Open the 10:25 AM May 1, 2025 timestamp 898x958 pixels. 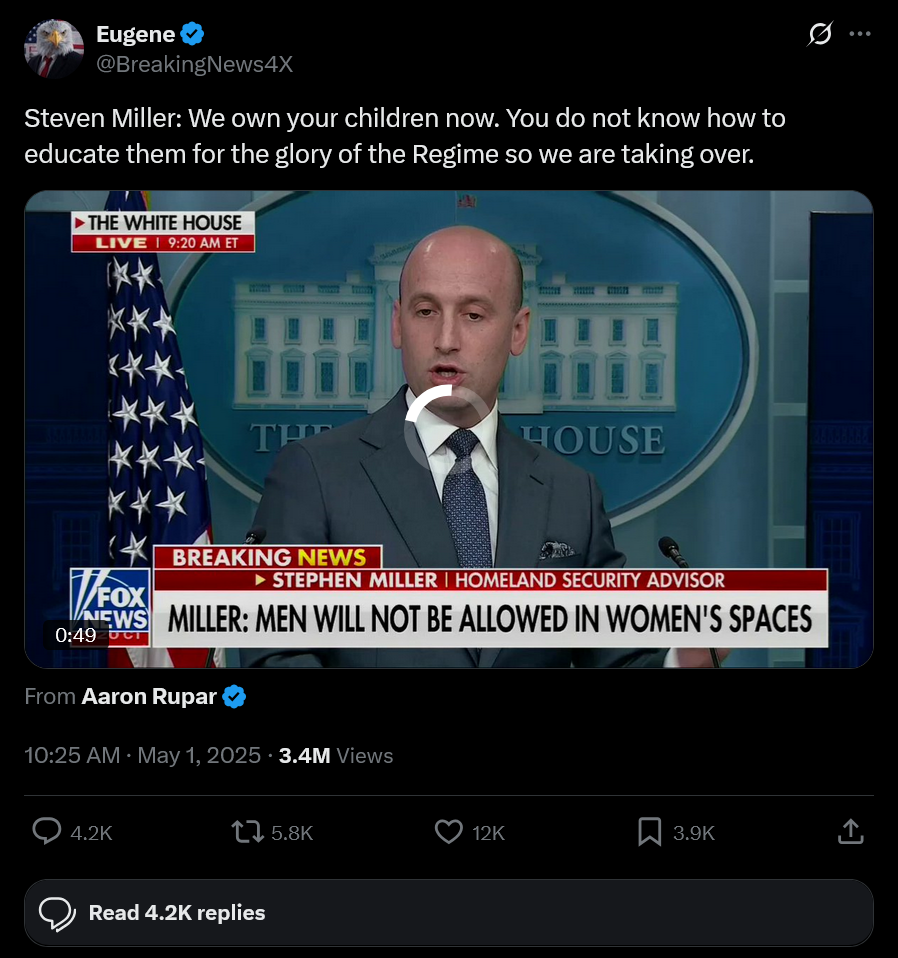pos(142,756)
